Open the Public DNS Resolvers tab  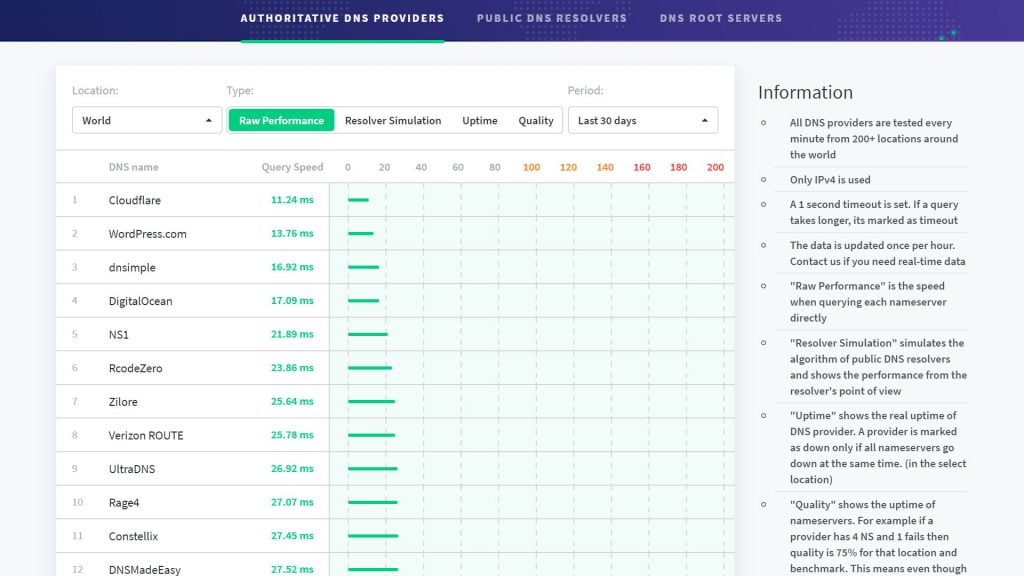click(x=552, y=18)
